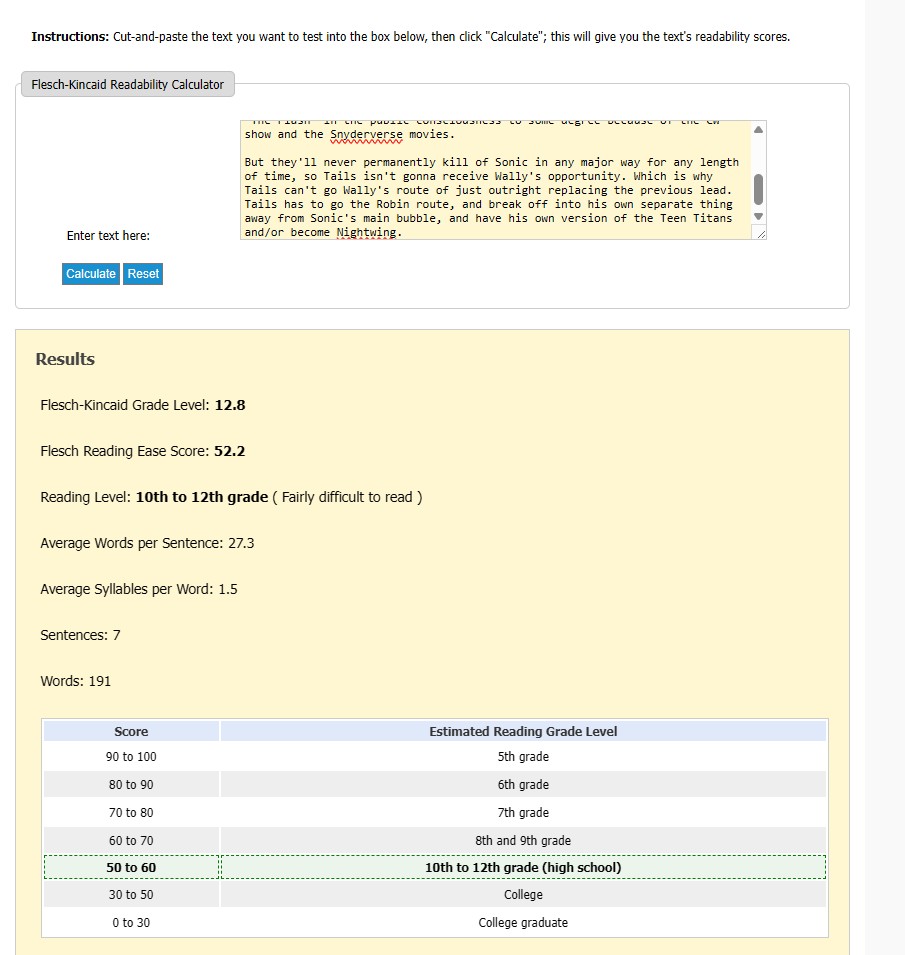Click the textarea resize handle corner
This screenshot has height=955, width=905.
click(x=760, y=233)
